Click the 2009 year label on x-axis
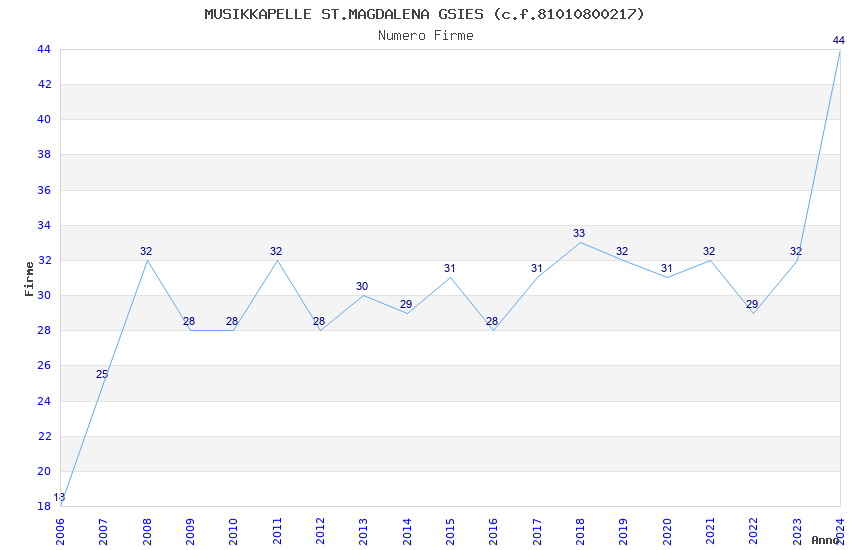 (x=190, y=531)
